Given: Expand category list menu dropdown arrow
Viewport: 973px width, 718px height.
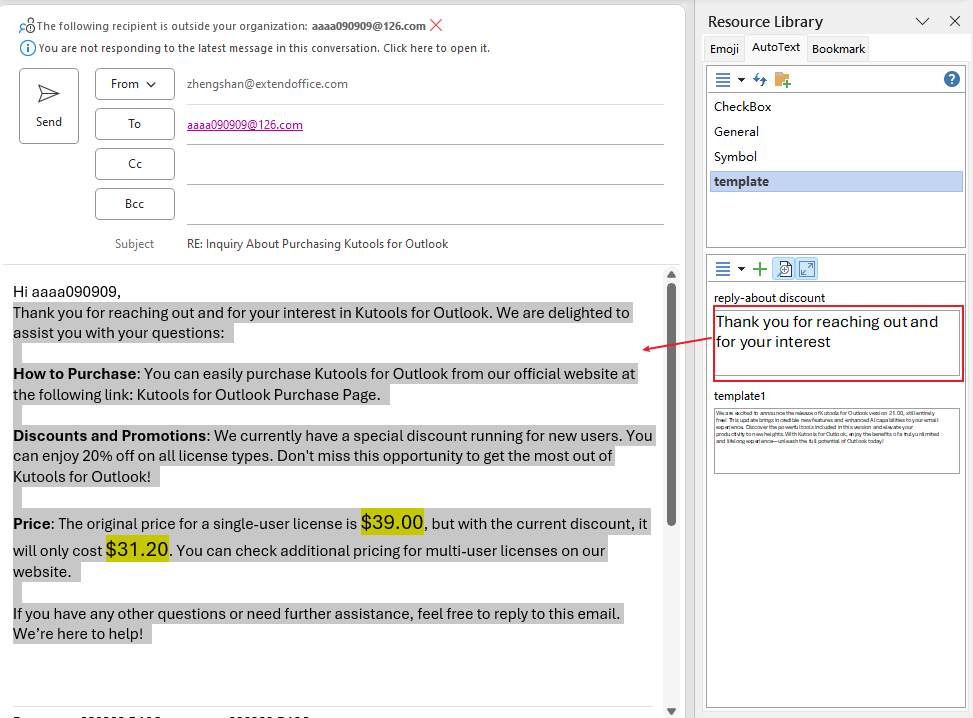Looking at the screenshot, I should click(741, 80).
